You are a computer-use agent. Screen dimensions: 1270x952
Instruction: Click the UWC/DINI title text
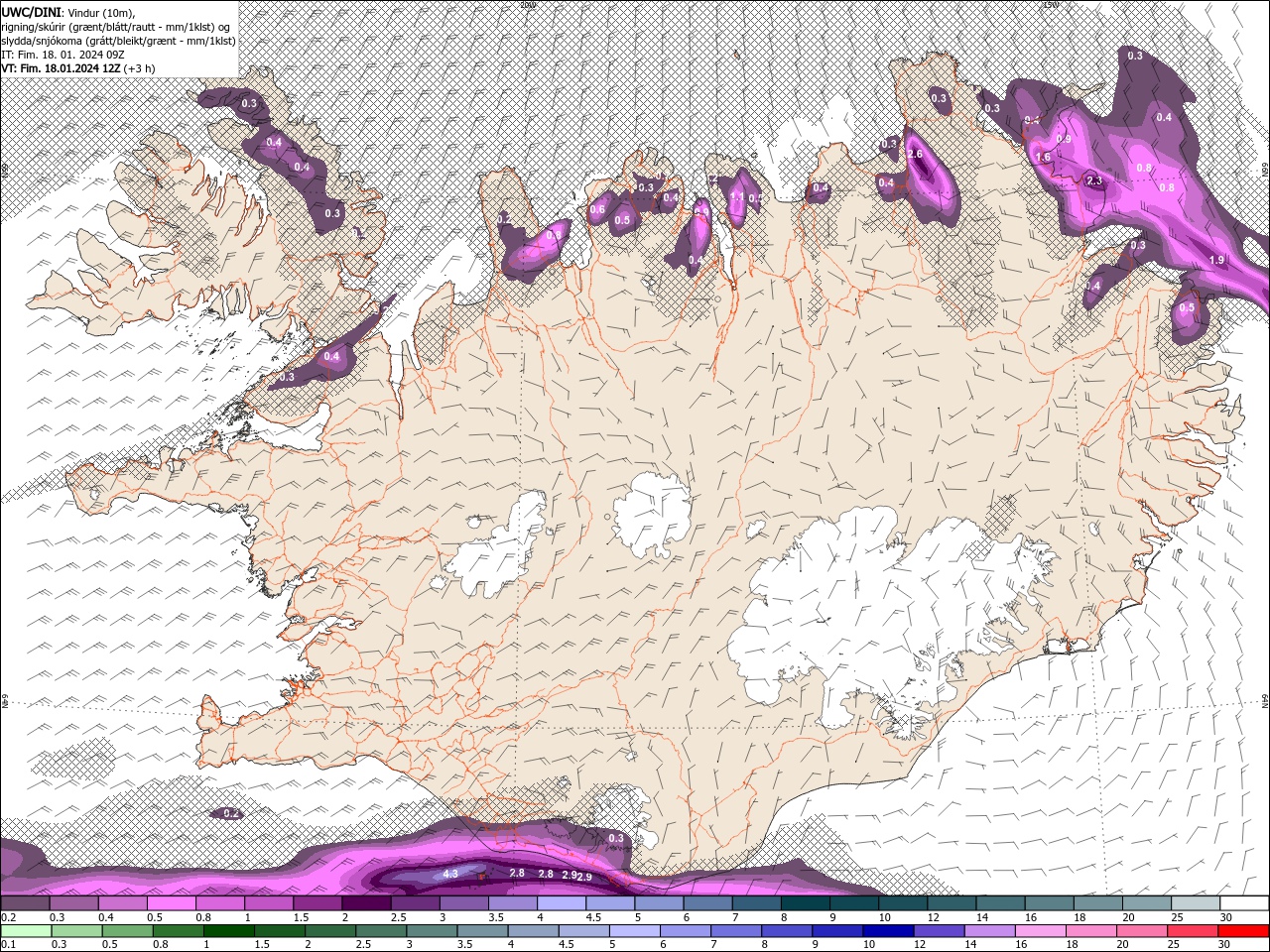(x=31, y=11)
